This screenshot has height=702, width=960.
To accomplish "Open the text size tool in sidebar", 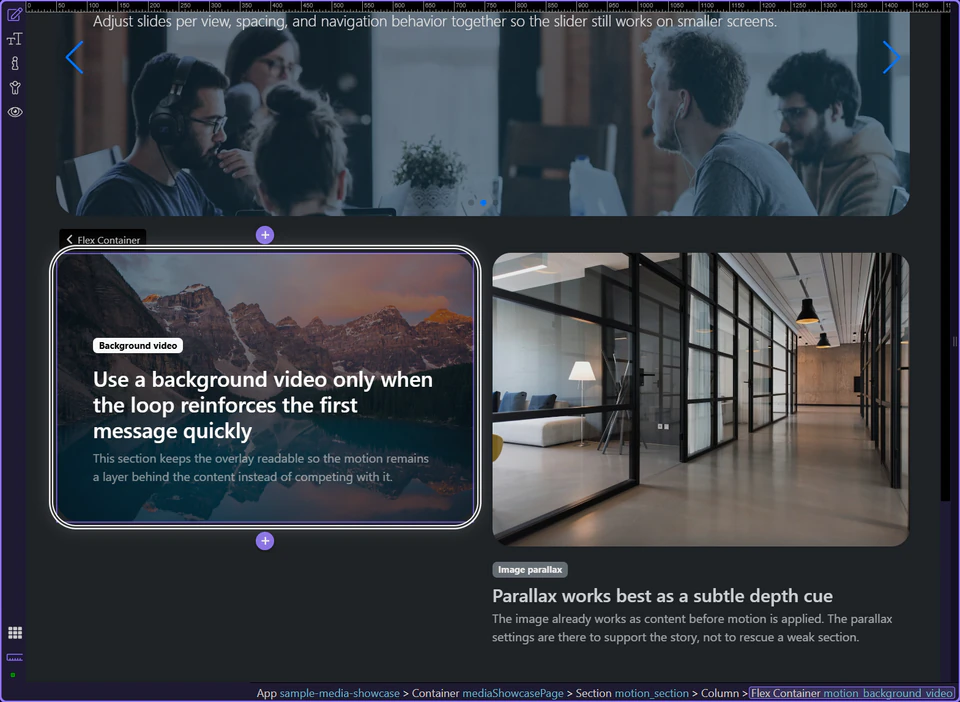I will point(15,39).
